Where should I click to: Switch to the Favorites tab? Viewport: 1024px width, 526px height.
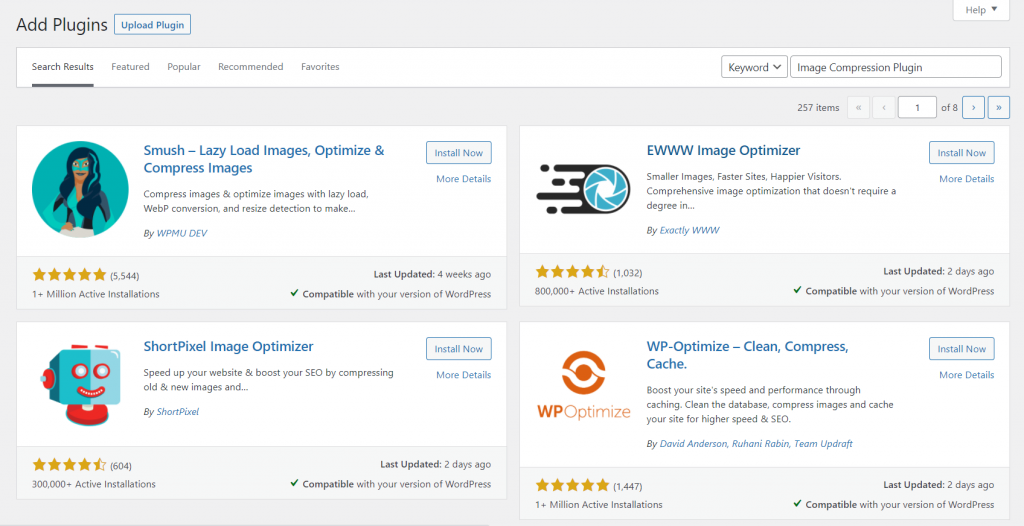[x=320, y=67]
